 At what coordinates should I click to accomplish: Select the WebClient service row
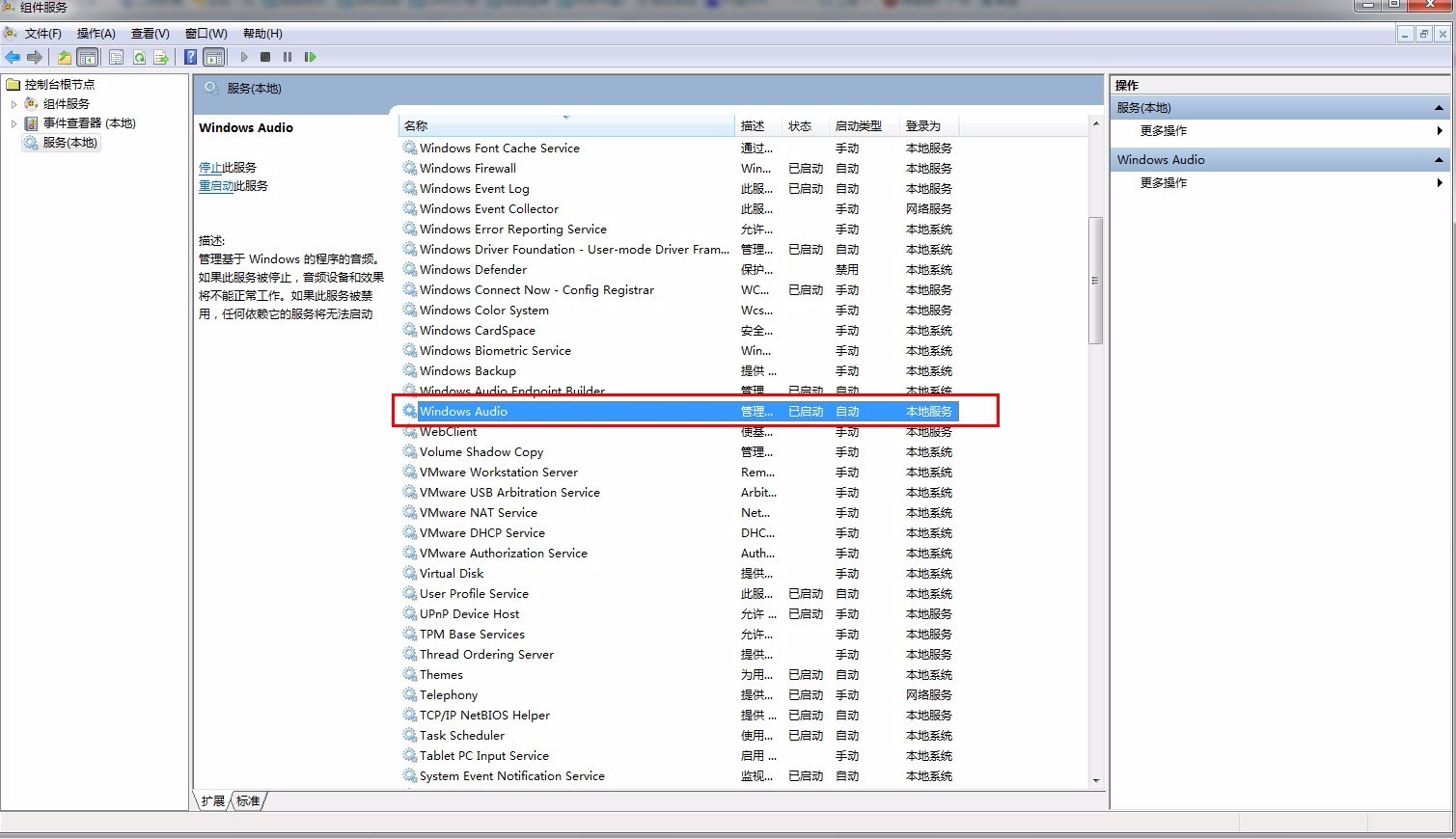coord(678,431)
